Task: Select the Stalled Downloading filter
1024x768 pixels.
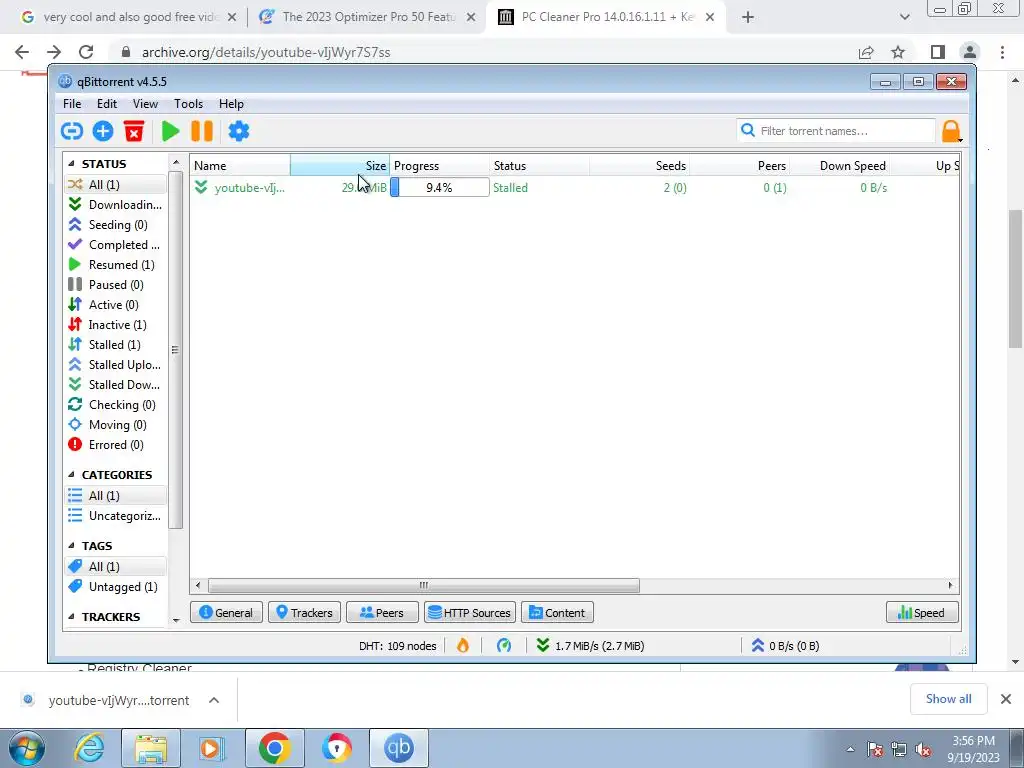Action: click(116, 385)
